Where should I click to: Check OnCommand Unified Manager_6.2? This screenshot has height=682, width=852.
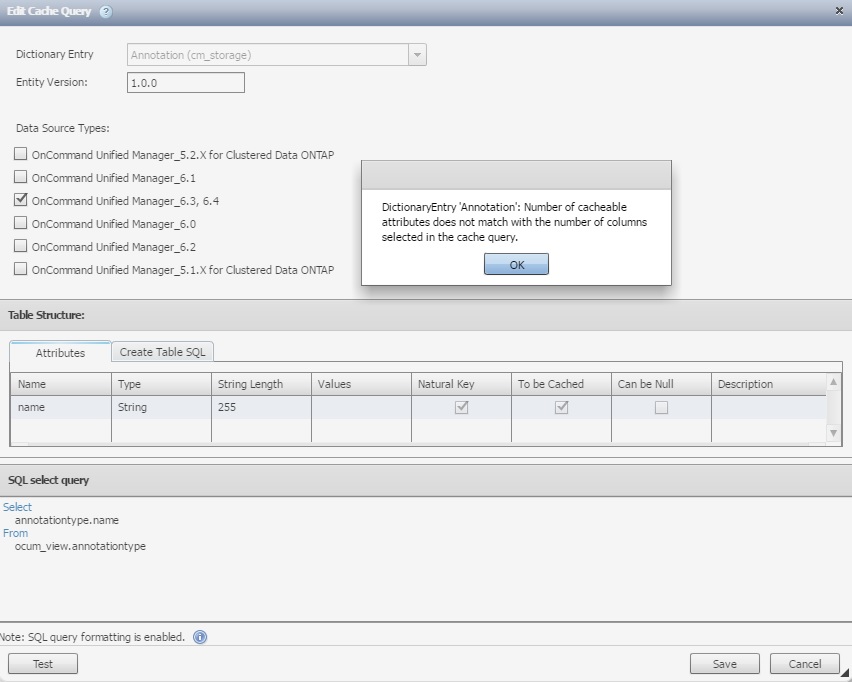[21, 246]
